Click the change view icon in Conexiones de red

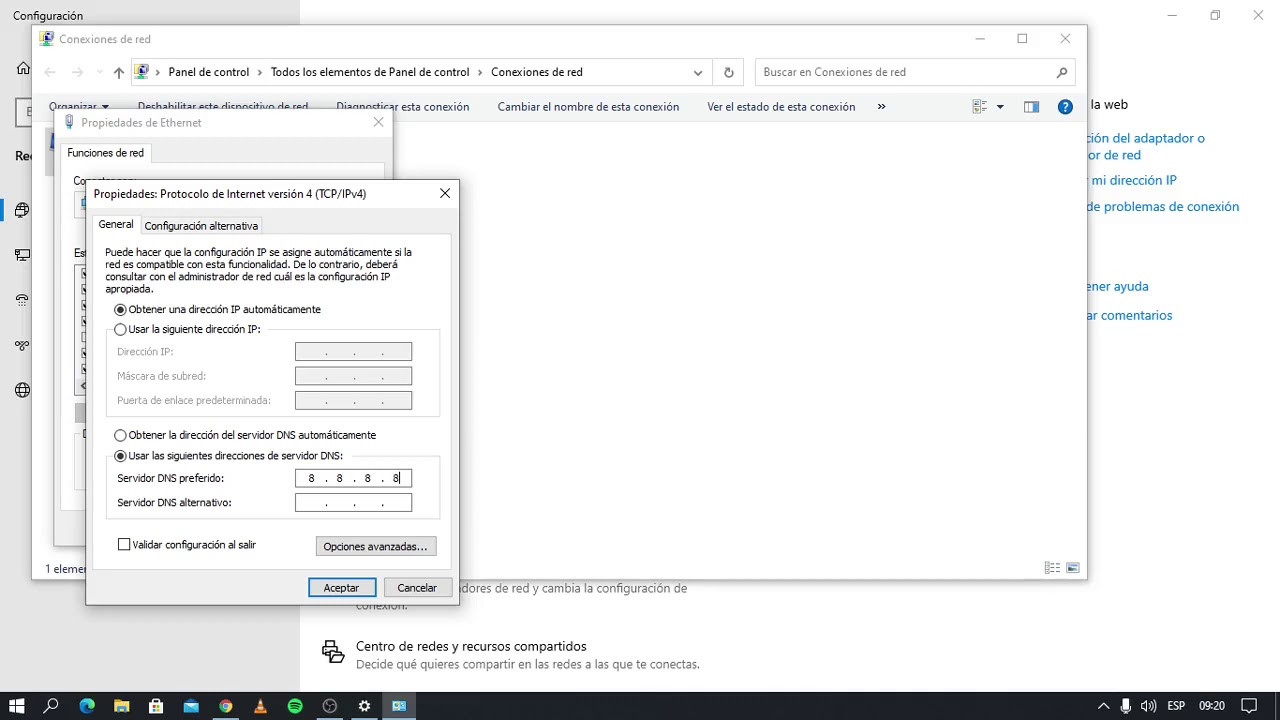tap(980, 107)
